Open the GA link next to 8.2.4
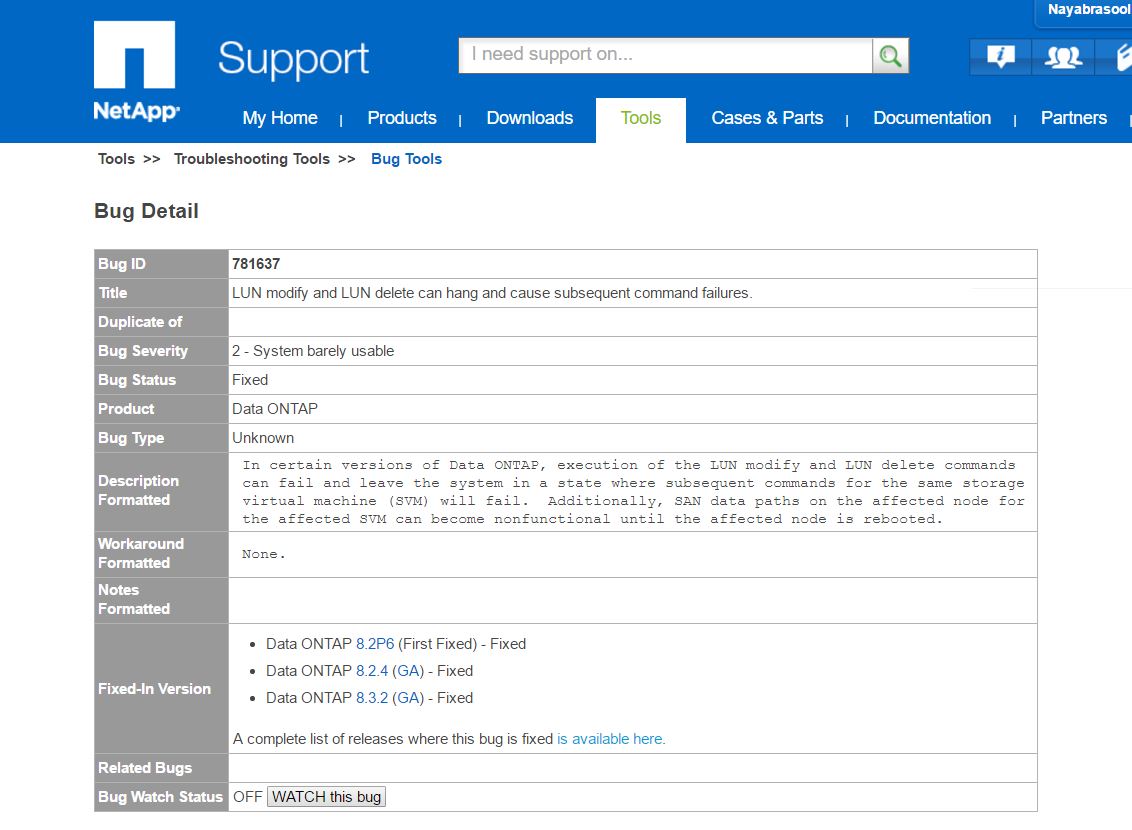 (408, 670)
